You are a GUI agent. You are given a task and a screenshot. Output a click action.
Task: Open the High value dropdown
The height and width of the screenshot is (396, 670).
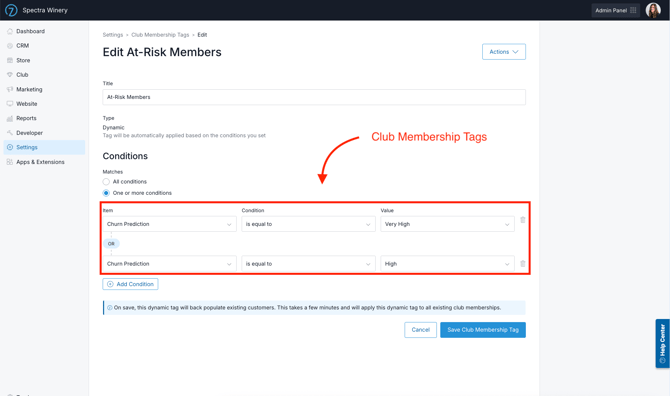[447, 264]
